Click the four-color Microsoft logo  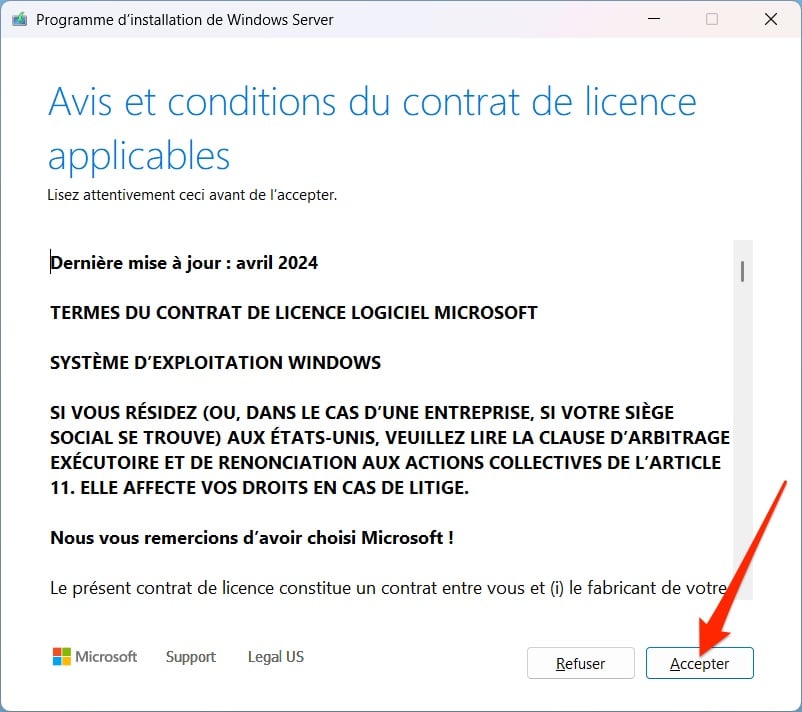[62, 656]
